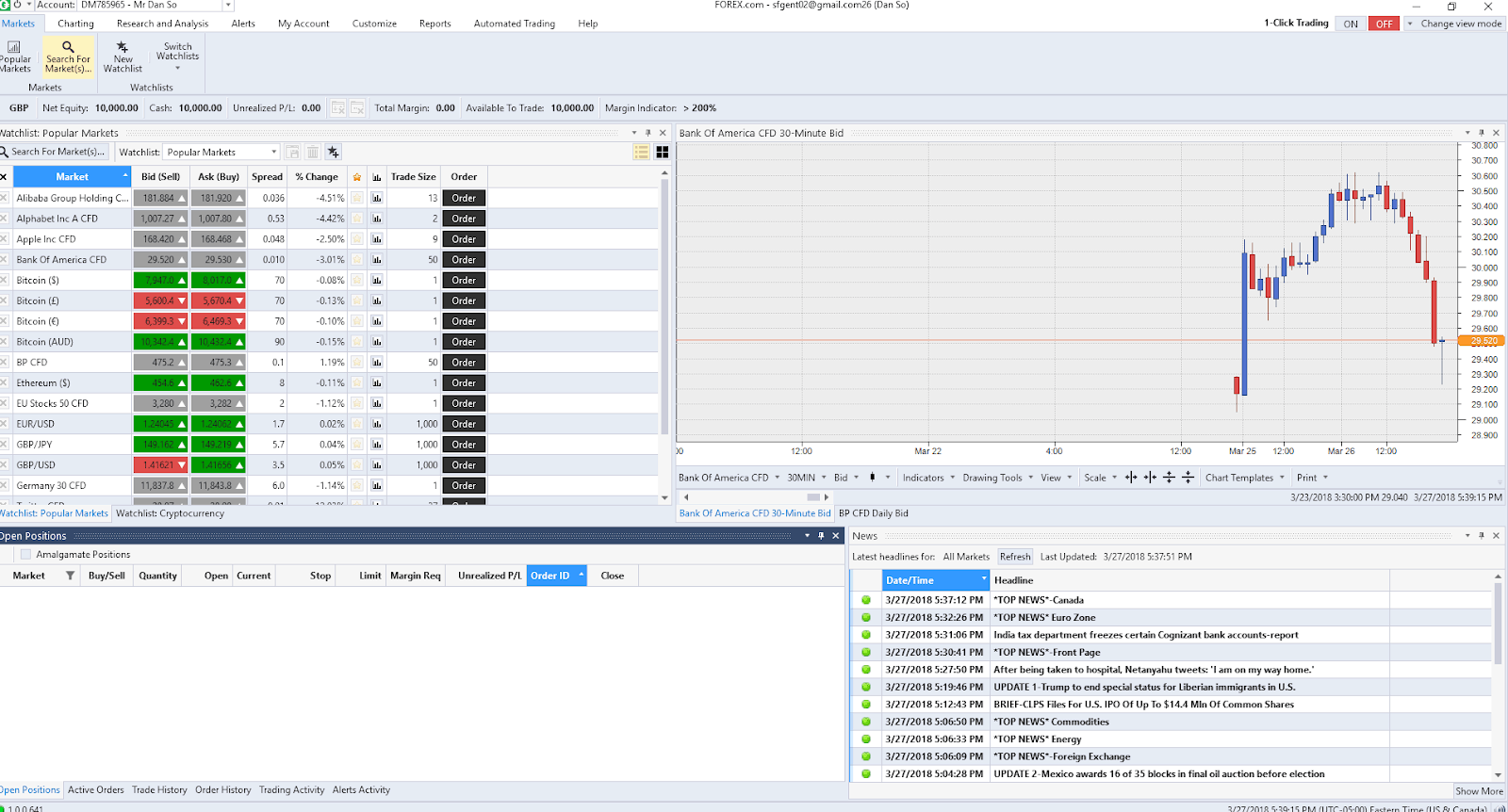The height and width of the screenshot is (812, 1508).
Task: Sort Open Positions by Order ID column
Action: (x=557, y=576)
